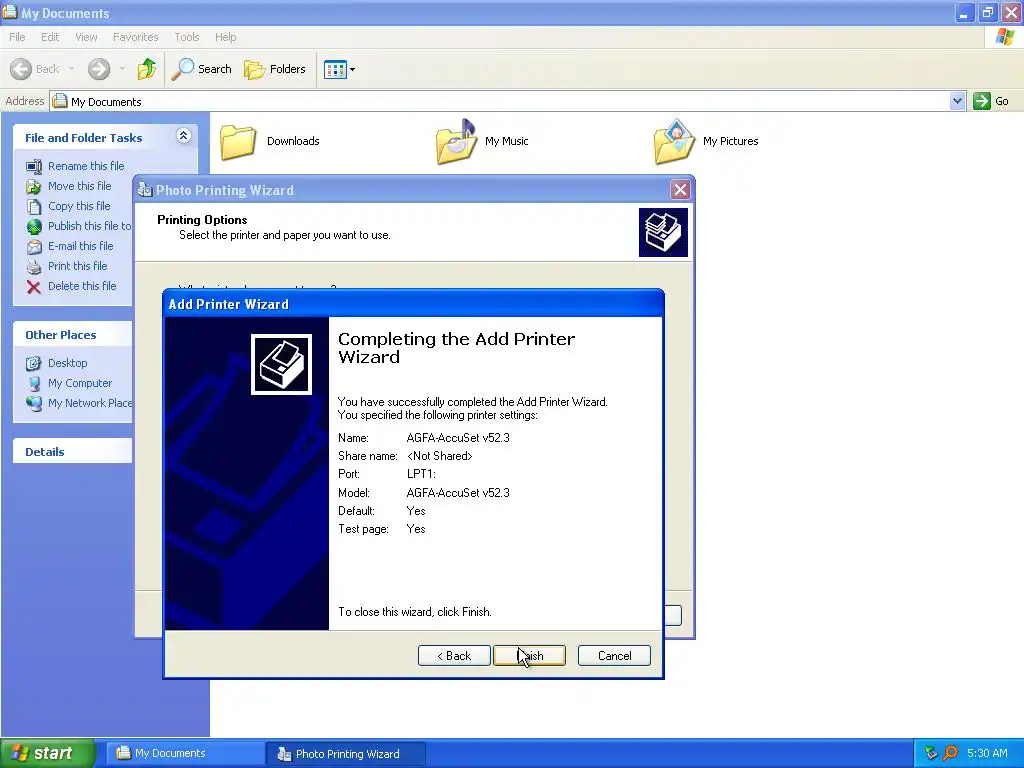Click the E-mail envelope icon

[x=34, y=247]
